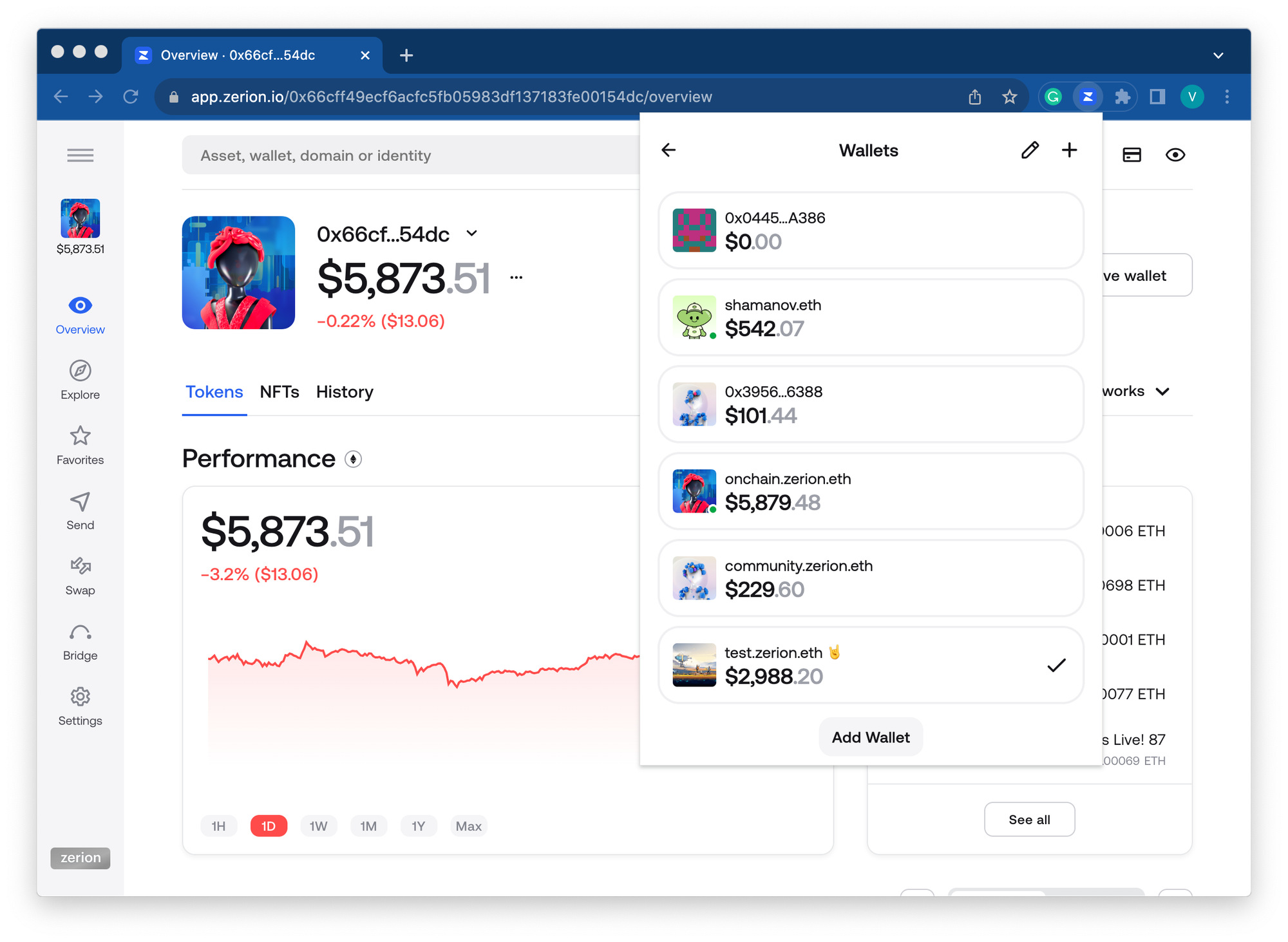Switch to the History tab
The height and width of the screenshot is (942, 1288).
click(x=345, y=391)
